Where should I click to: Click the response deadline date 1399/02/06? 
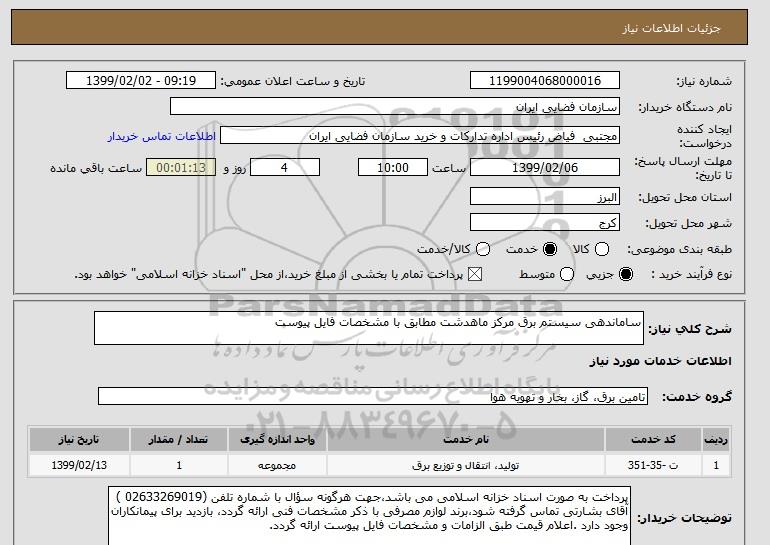[545, 167]
